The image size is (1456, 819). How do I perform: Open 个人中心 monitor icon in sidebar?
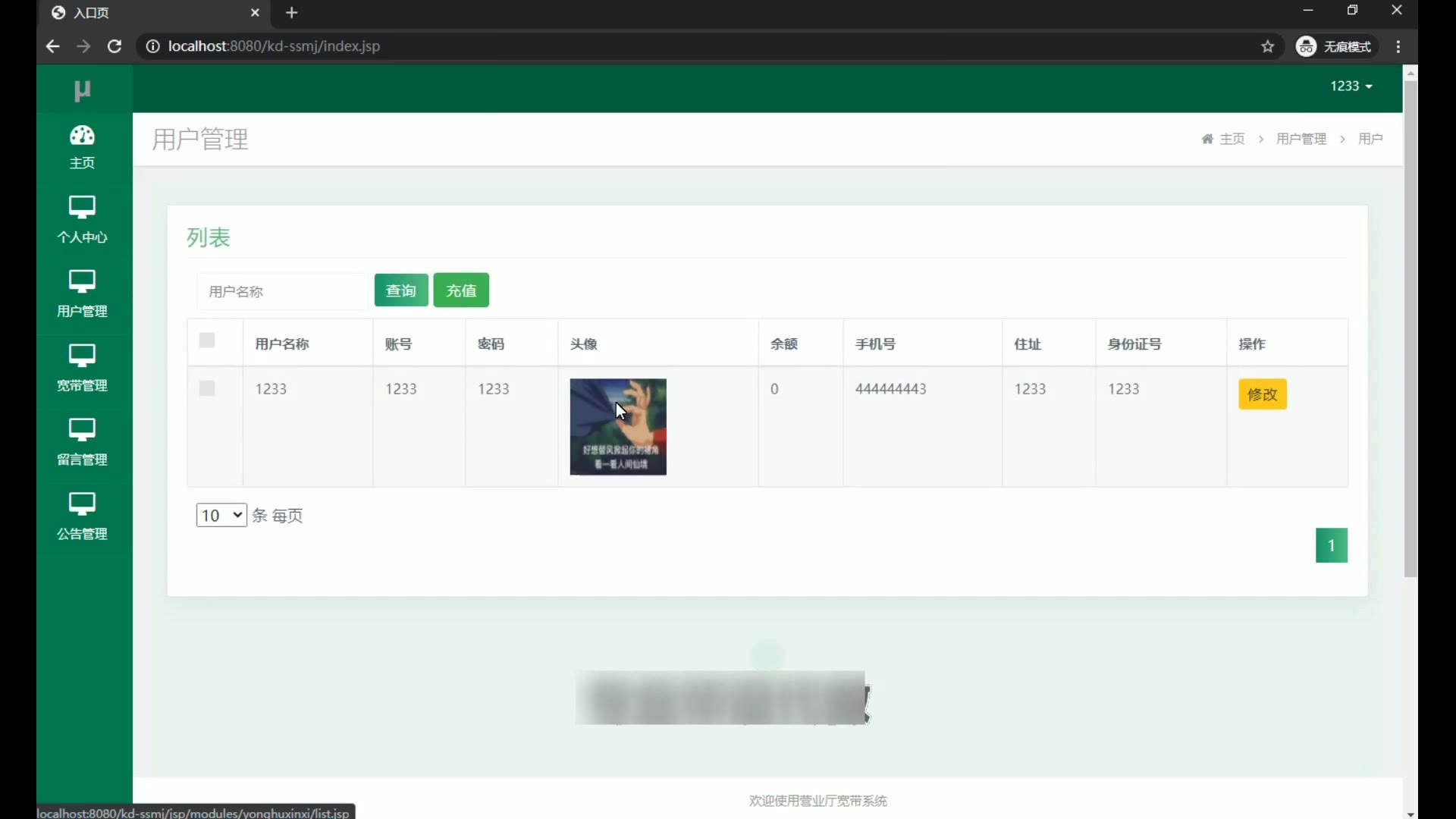(82, 207)
